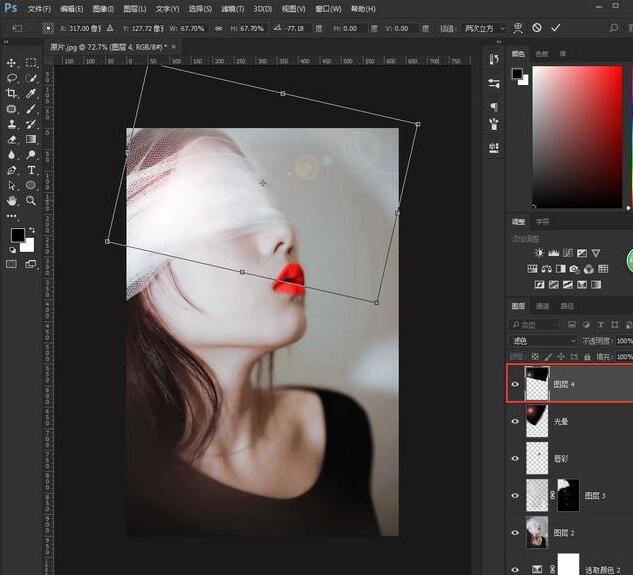Screen dimensions: 633x575
Task: Select the Eraser tool
Action: (12, 139)
